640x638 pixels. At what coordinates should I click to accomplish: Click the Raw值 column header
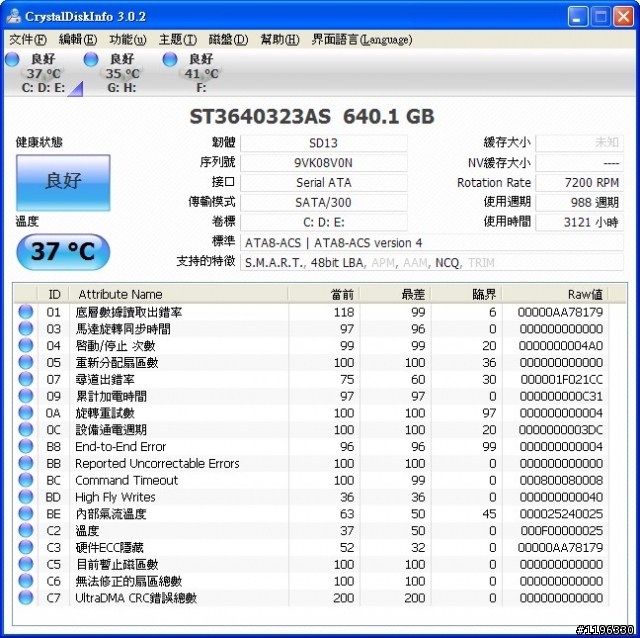point(556,294)
